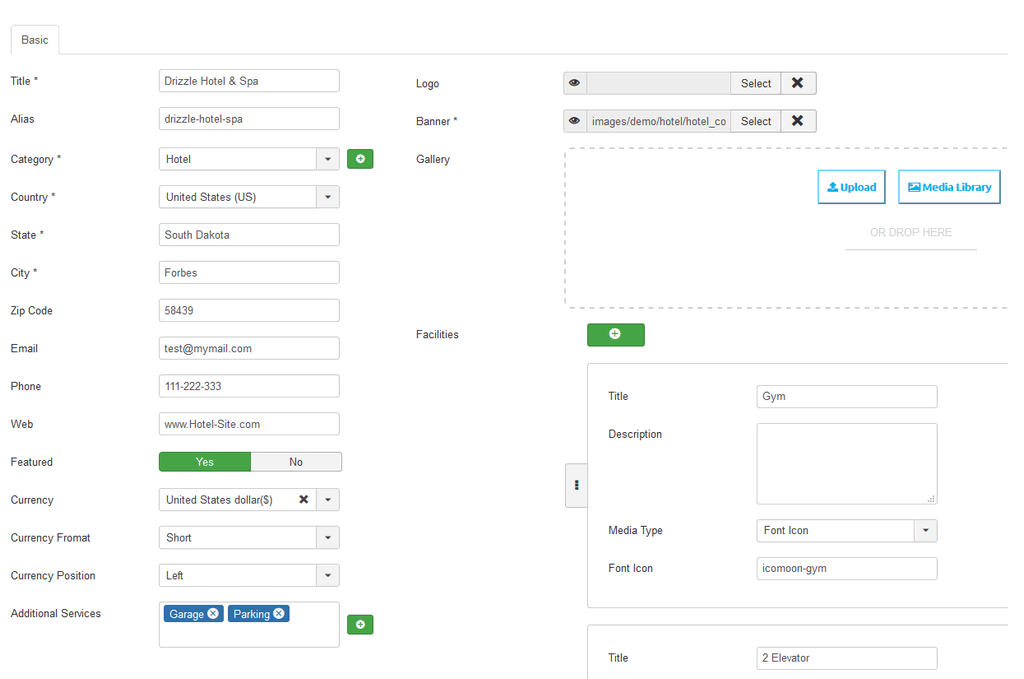Click the green add Additional Services button
This screenshot has width=1024, height=679.
point(360,625)
